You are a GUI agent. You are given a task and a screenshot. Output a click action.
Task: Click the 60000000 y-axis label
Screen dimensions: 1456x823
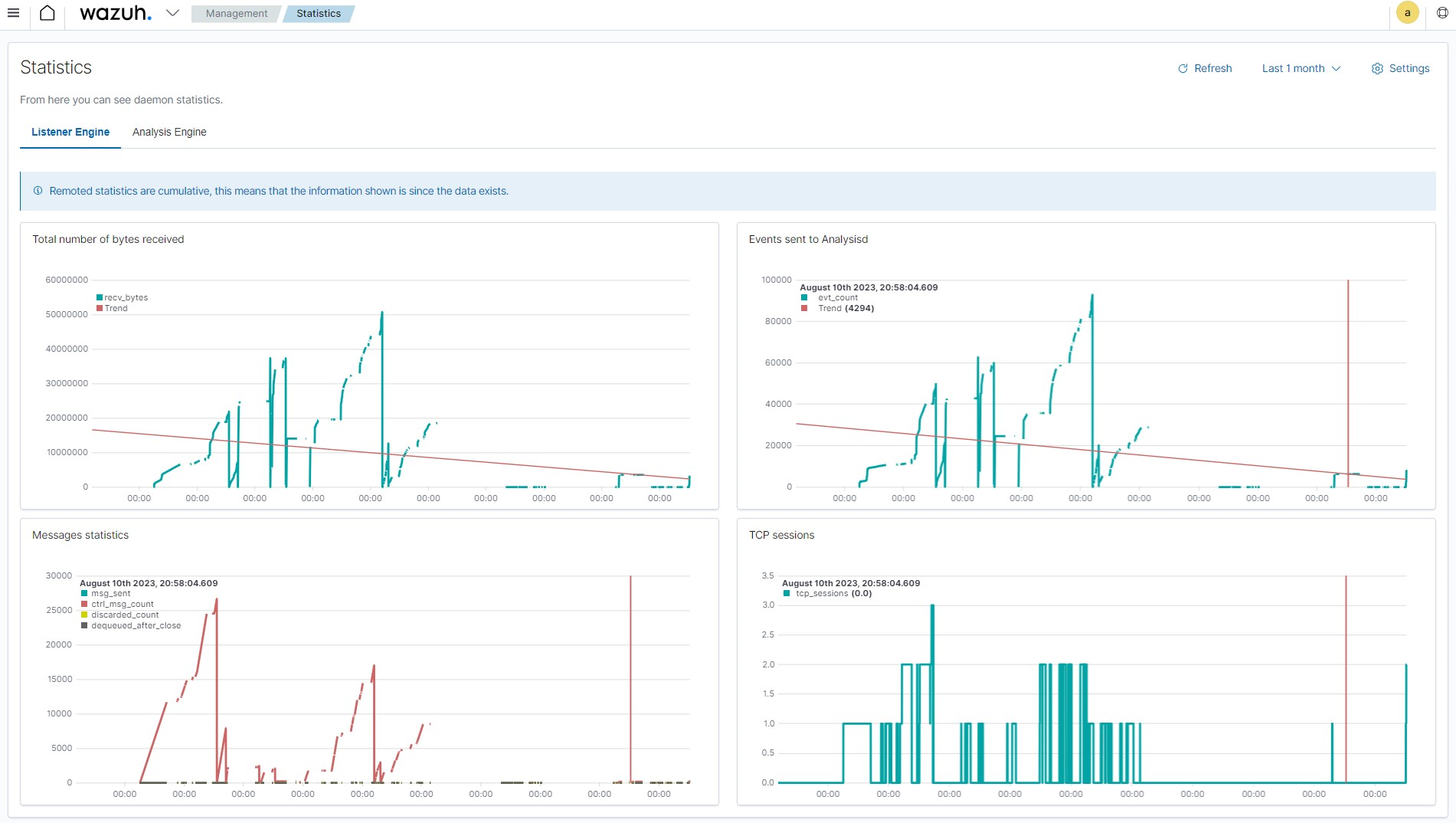pyautogui.click(x=67, y=280)
